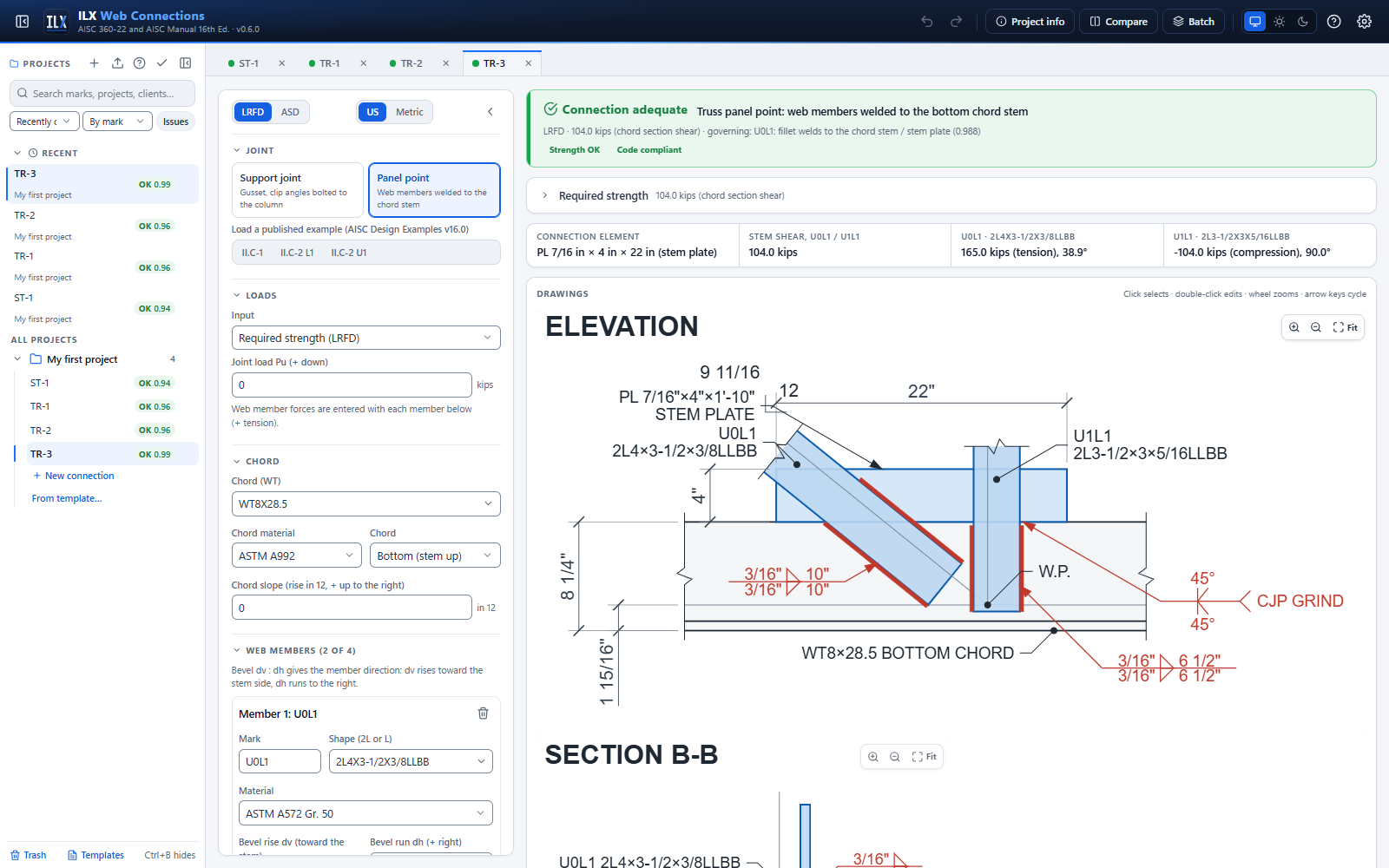The image size is (1389, 868).
Task: Click the Joint load Pu input field
Action: (x=352, y=385)
